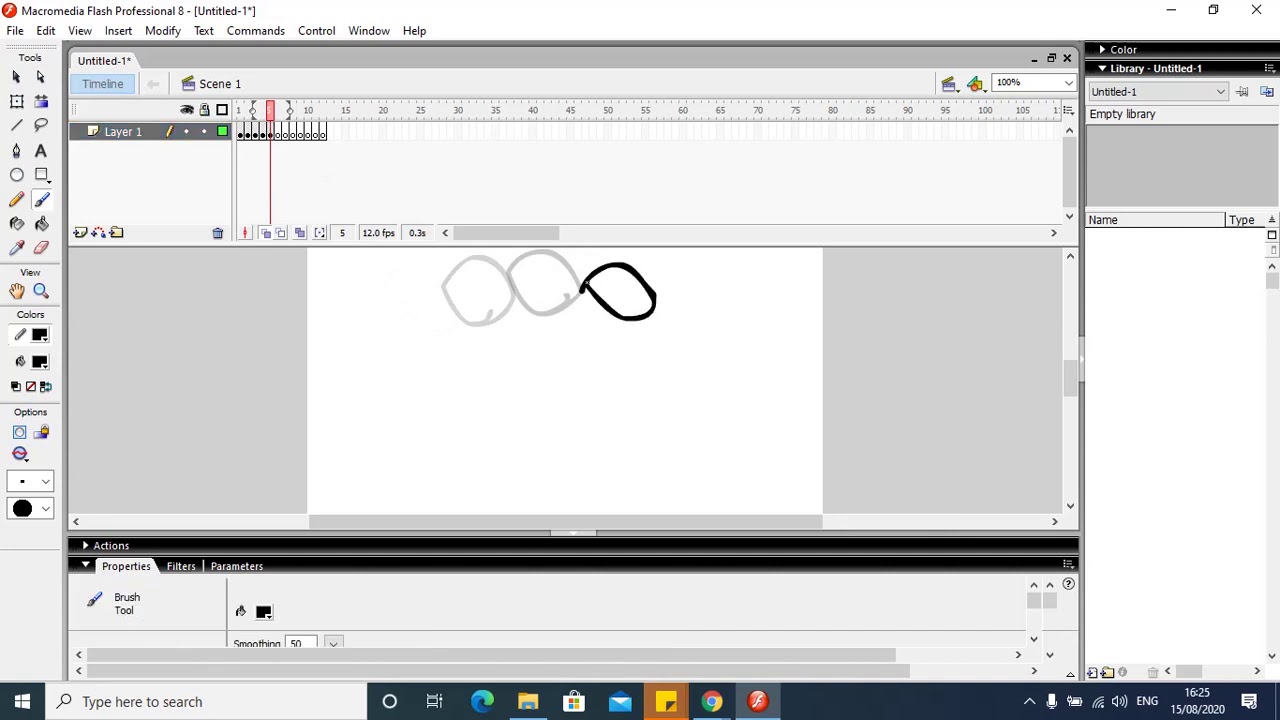
Task: Select the Free Transform tool
Action: [16, 101]
